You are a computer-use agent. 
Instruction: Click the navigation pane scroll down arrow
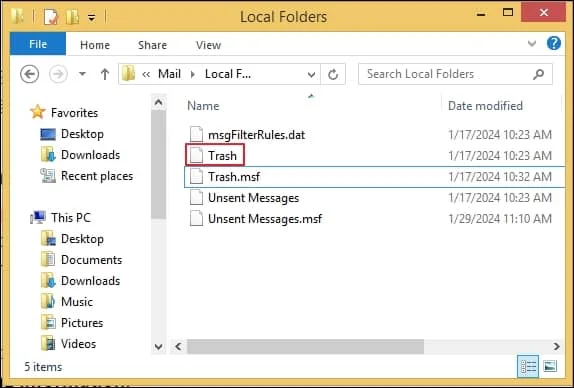click(159, 346)
